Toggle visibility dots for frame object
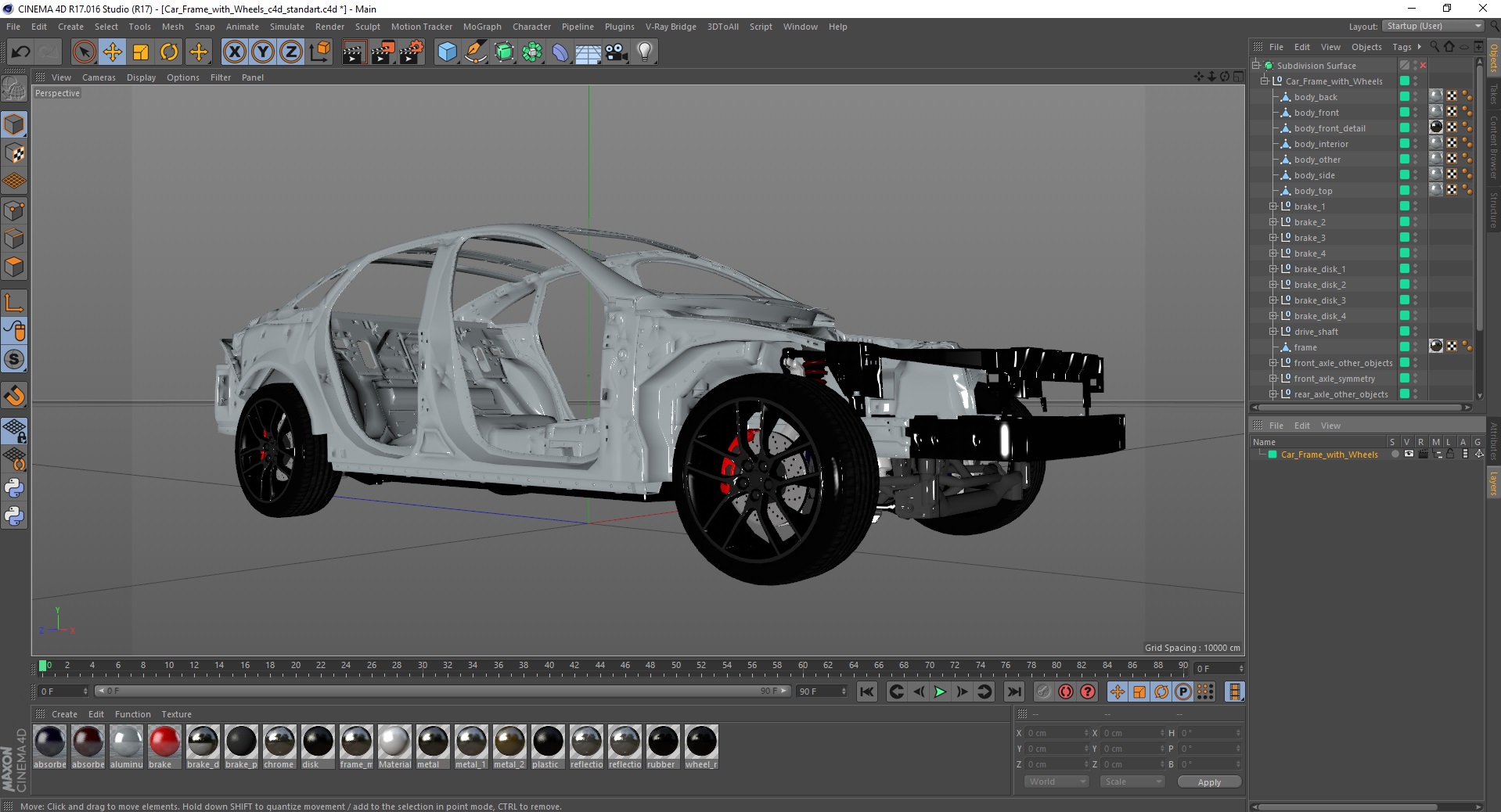This screenshot has height=812, width=1501. click(1415, 347)
